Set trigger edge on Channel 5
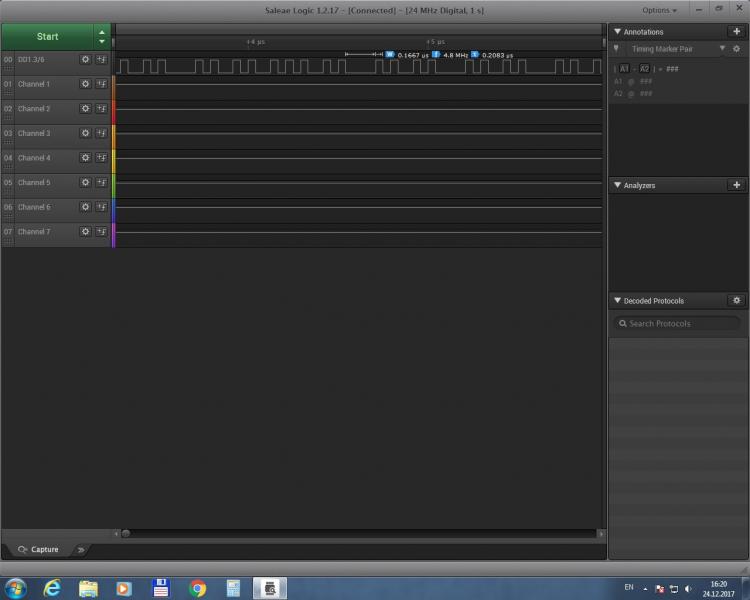 click(x=101, y=183)
